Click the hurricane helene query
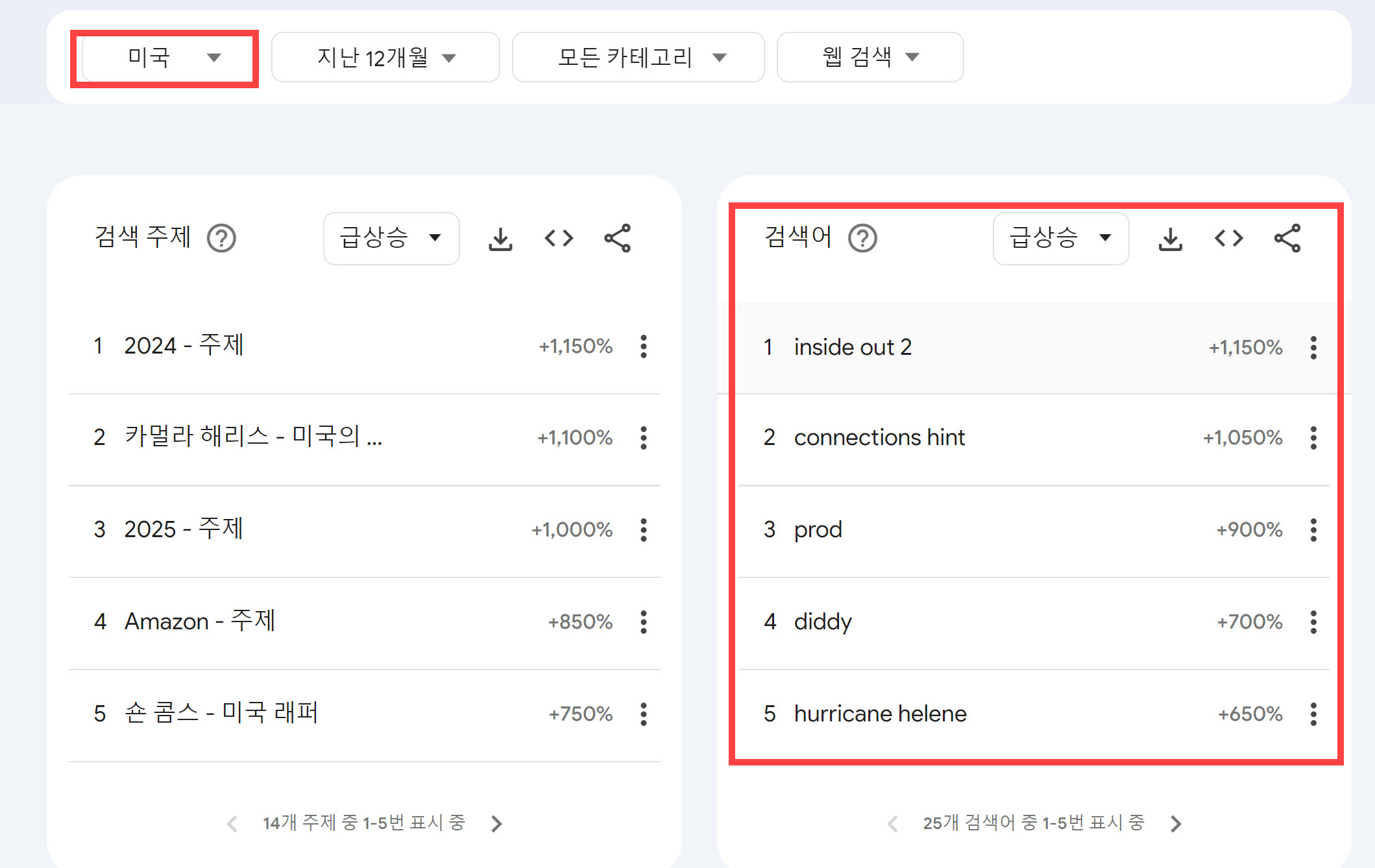1375x868 pixels. pyautogui.click(x=880, y=714)
